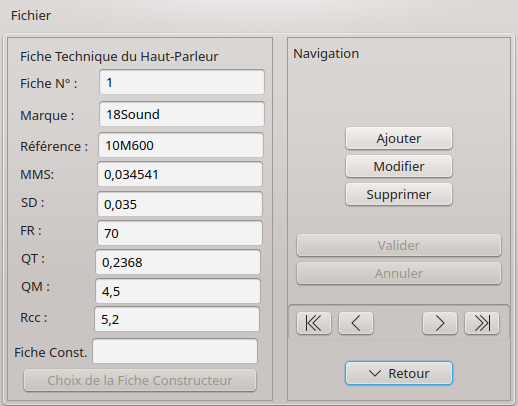This screenshot has height=406, width=518.
Task: Click the Ajouter button
Action: tap(399, 138)
